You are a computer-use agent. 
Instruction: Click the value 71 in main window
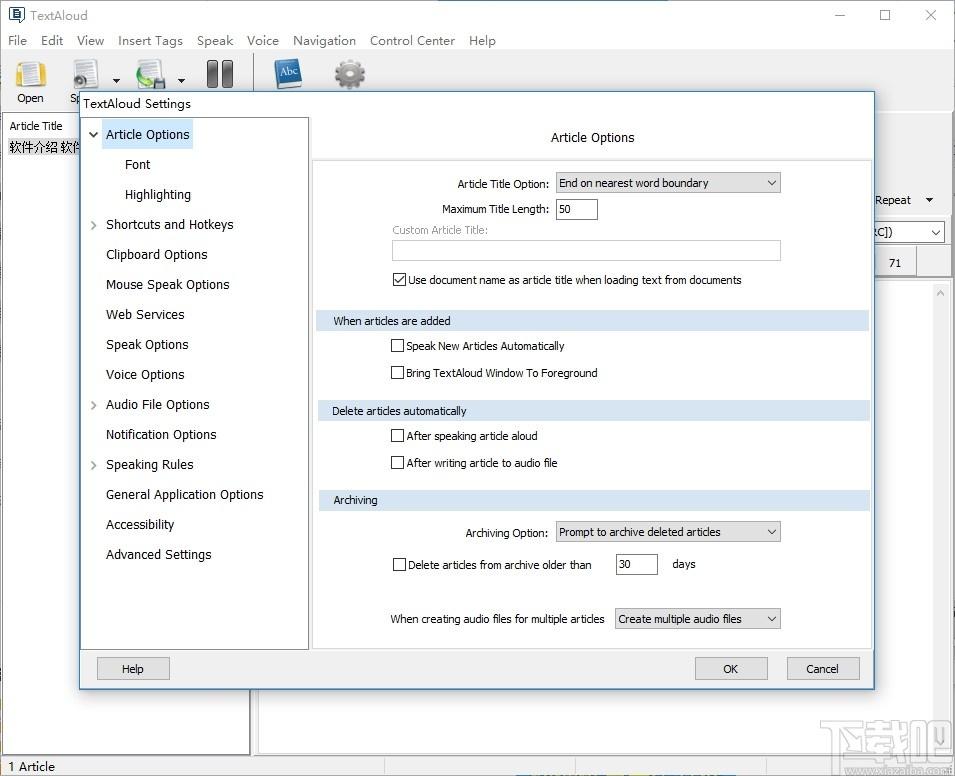(895, 263)
